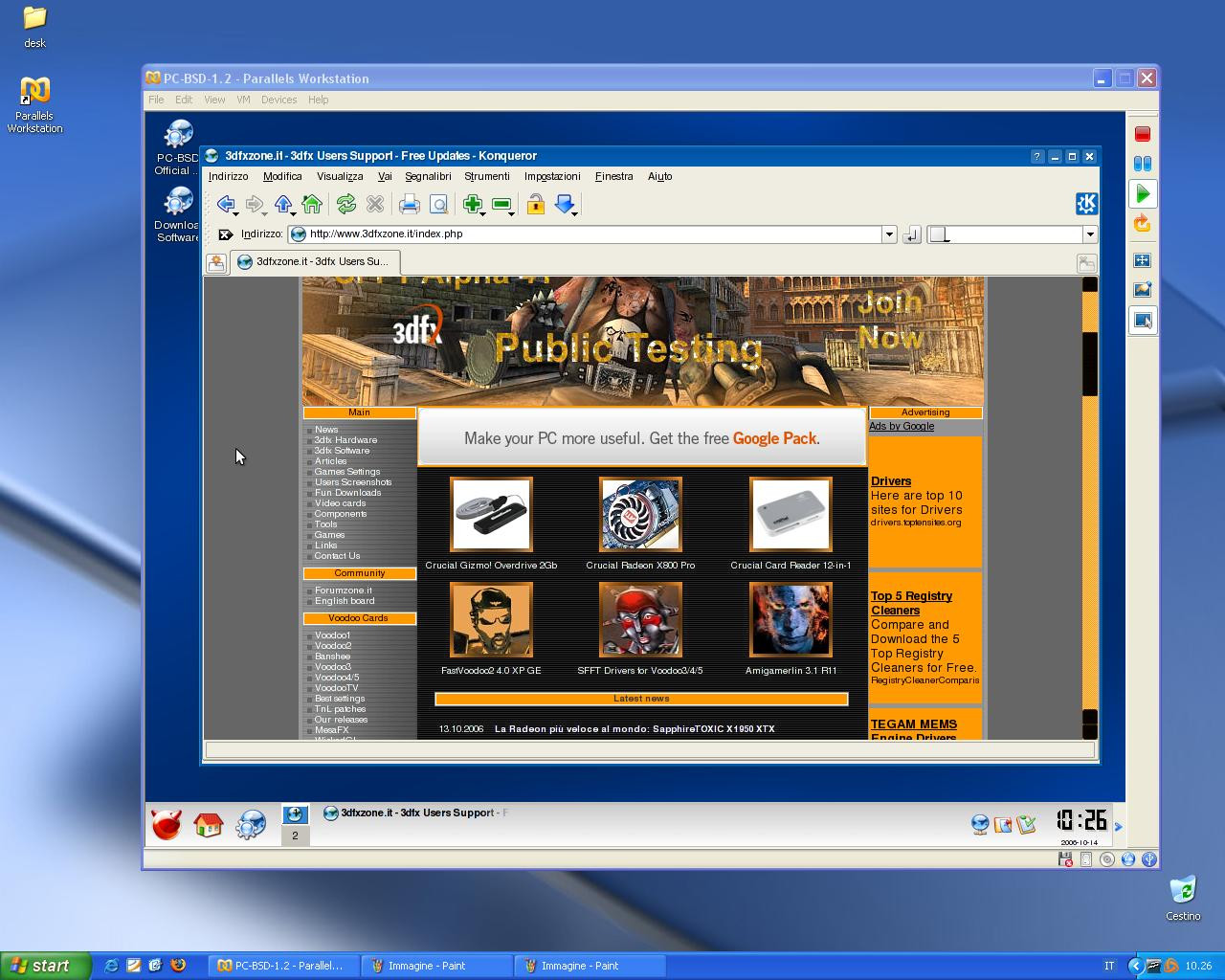Go back with Konqueror's back arrow
The height and width of the screenshot is (980, 1225).
(x=225, y=204)
